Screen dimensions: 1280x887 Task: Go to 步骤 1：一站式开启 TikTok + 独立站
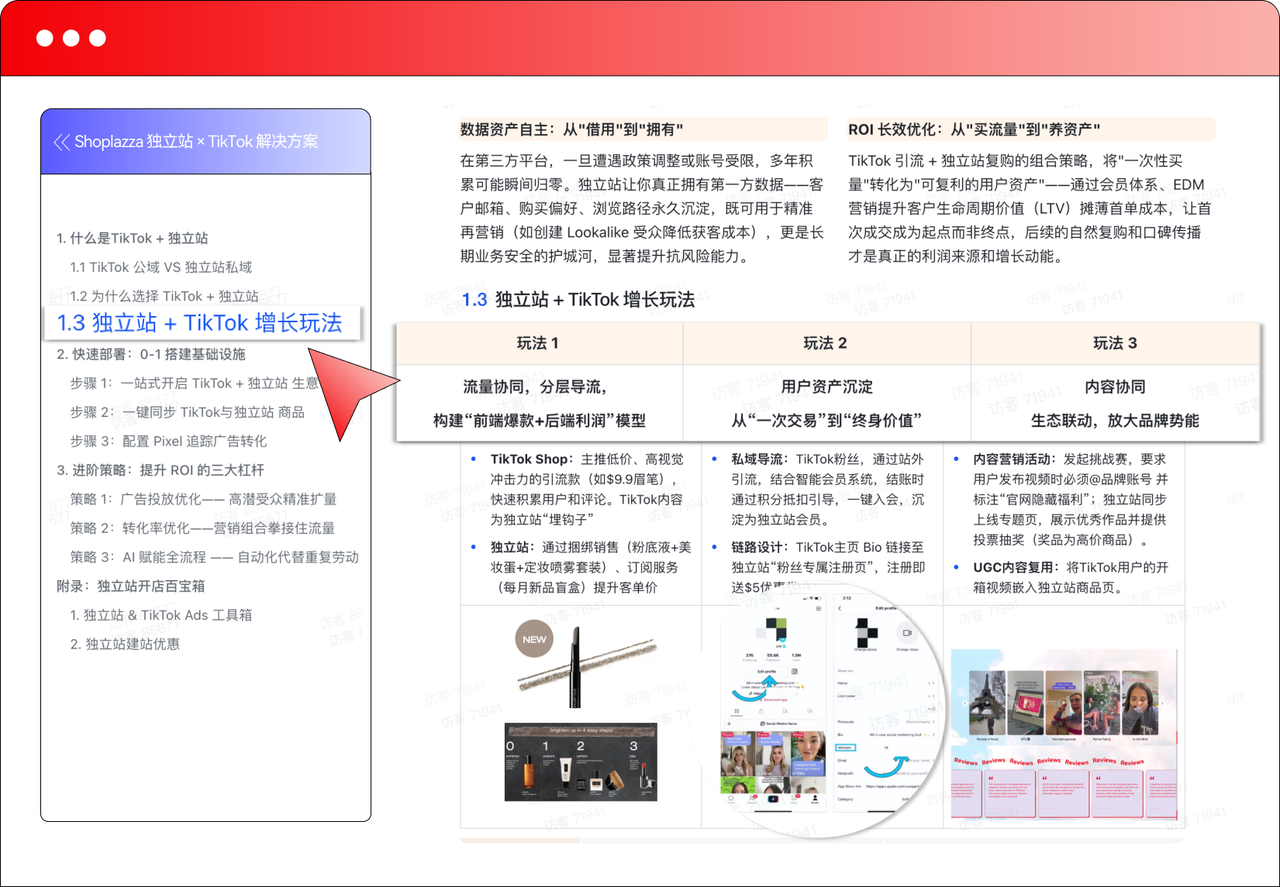[194, 383]
